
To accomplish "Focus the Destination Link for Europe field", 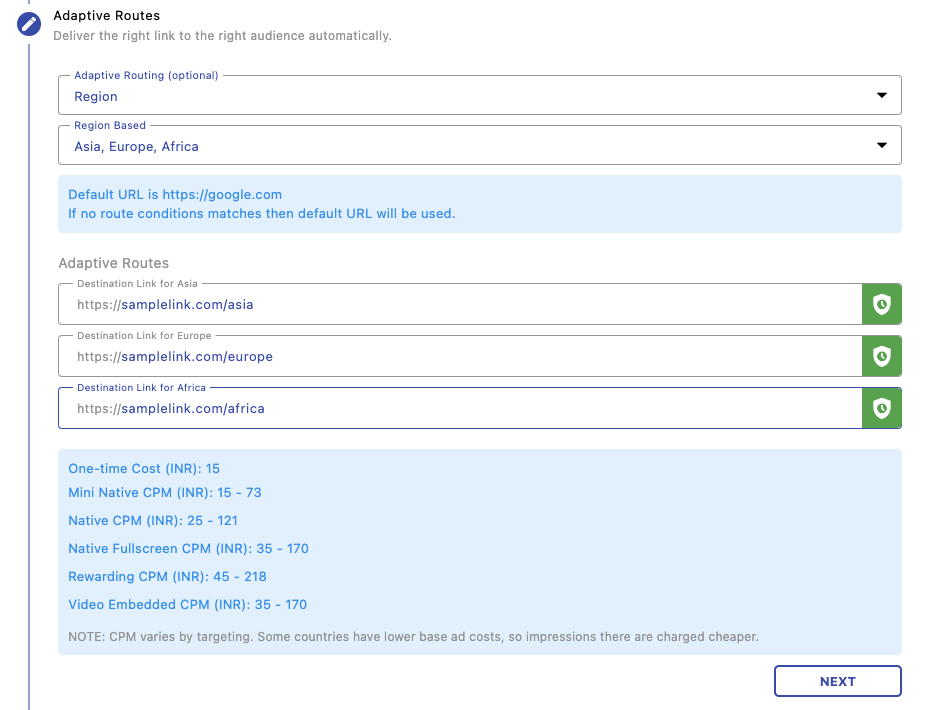I will pyautogui.click(x=460, y=357).
